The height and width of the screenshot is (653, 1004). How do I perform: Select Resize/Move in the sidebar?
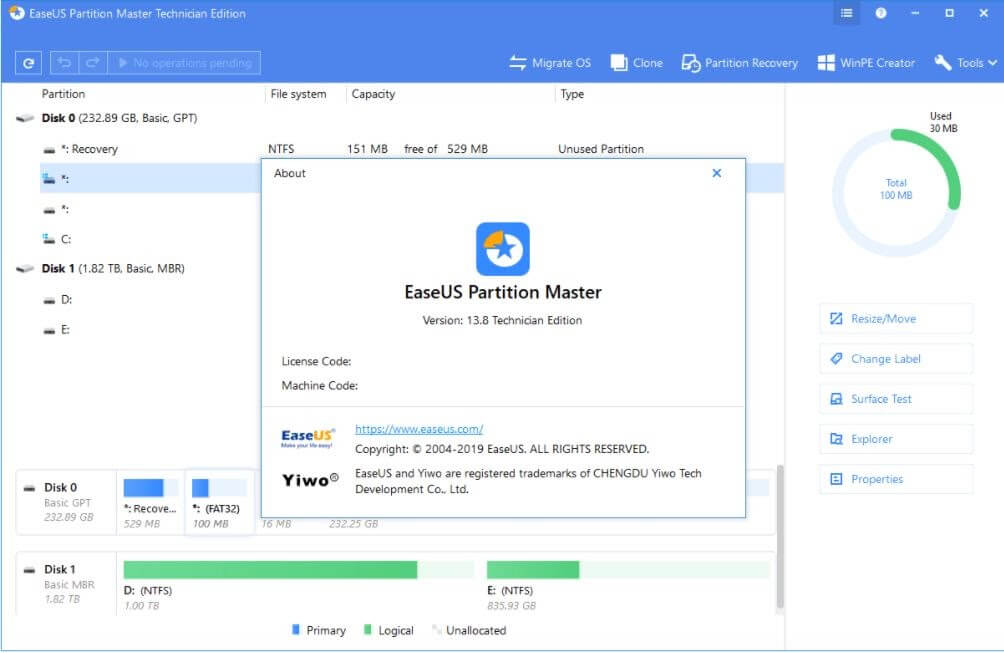pos(895,318)
